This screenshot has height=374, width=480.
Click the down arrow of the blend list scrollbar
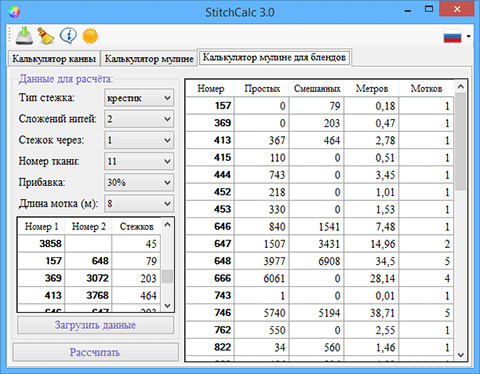[x=168, y=305]
